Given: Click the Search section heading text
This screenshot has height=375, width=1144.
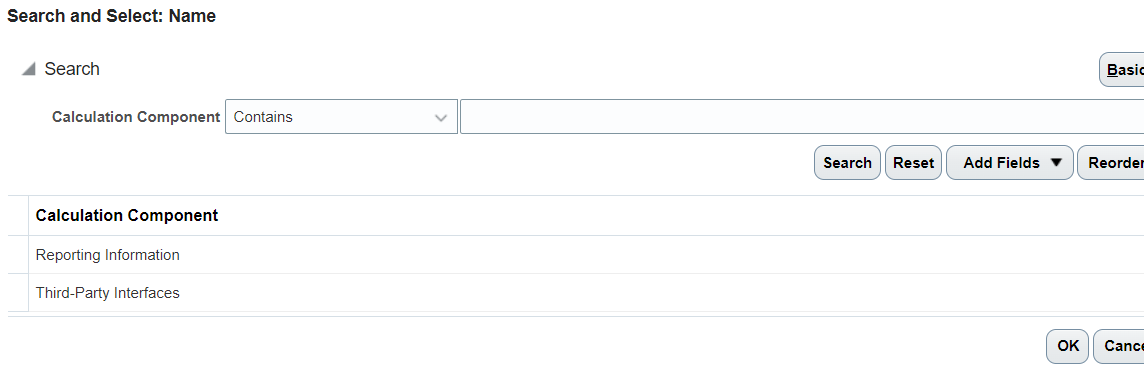Looking at the screenshot, I should tap(72, 69).
